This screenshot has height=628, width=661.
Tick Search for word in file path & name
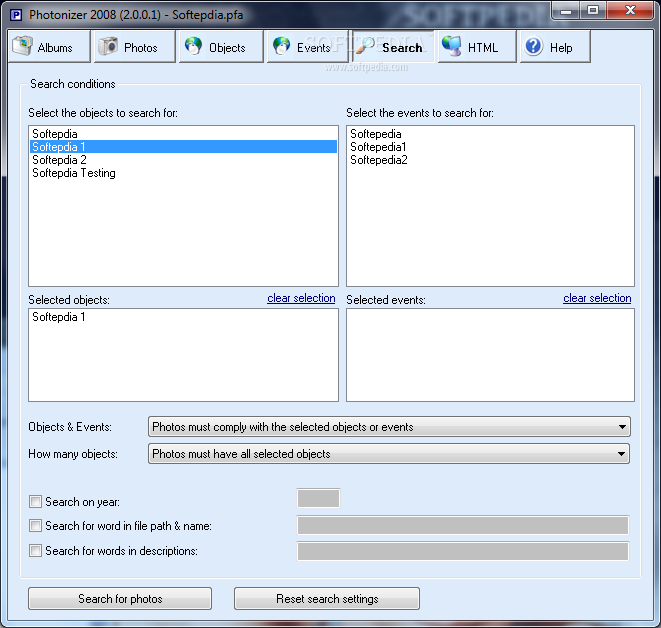[35, 526]
